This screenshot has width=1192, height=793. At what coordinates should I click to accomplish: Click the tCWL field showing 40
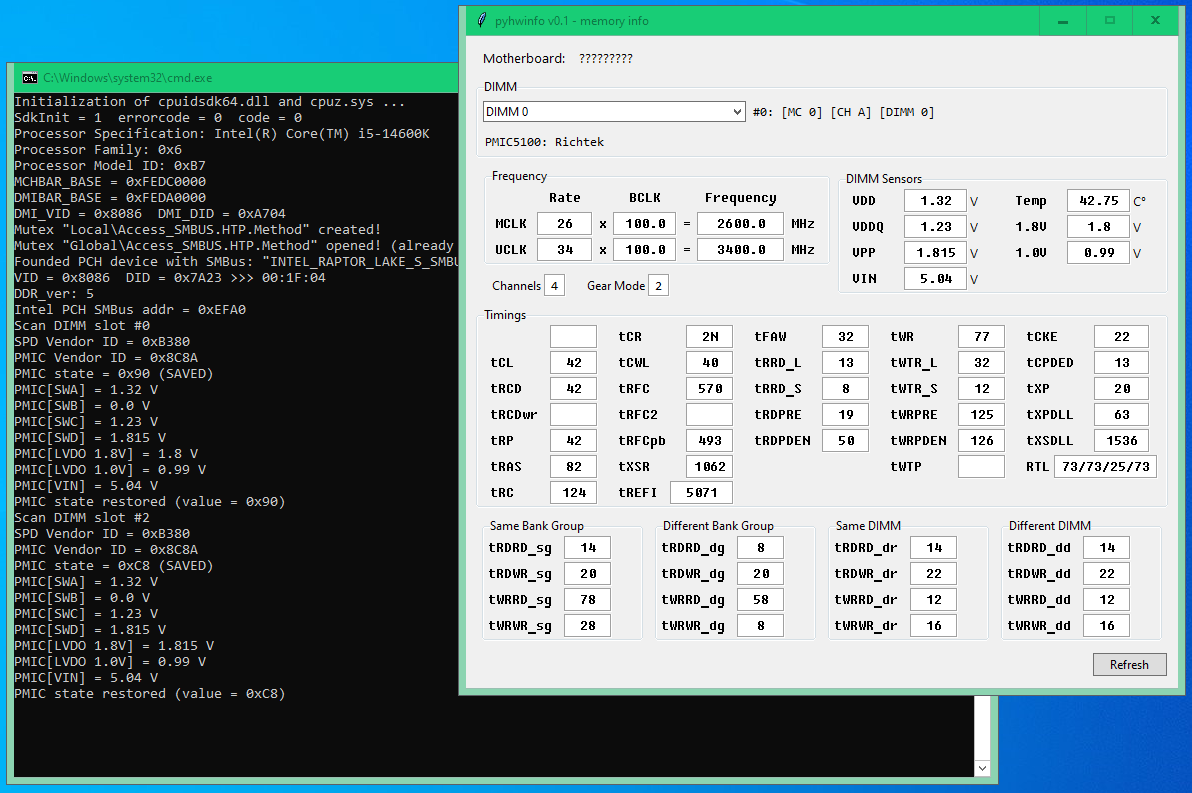[x=709, y=363]
